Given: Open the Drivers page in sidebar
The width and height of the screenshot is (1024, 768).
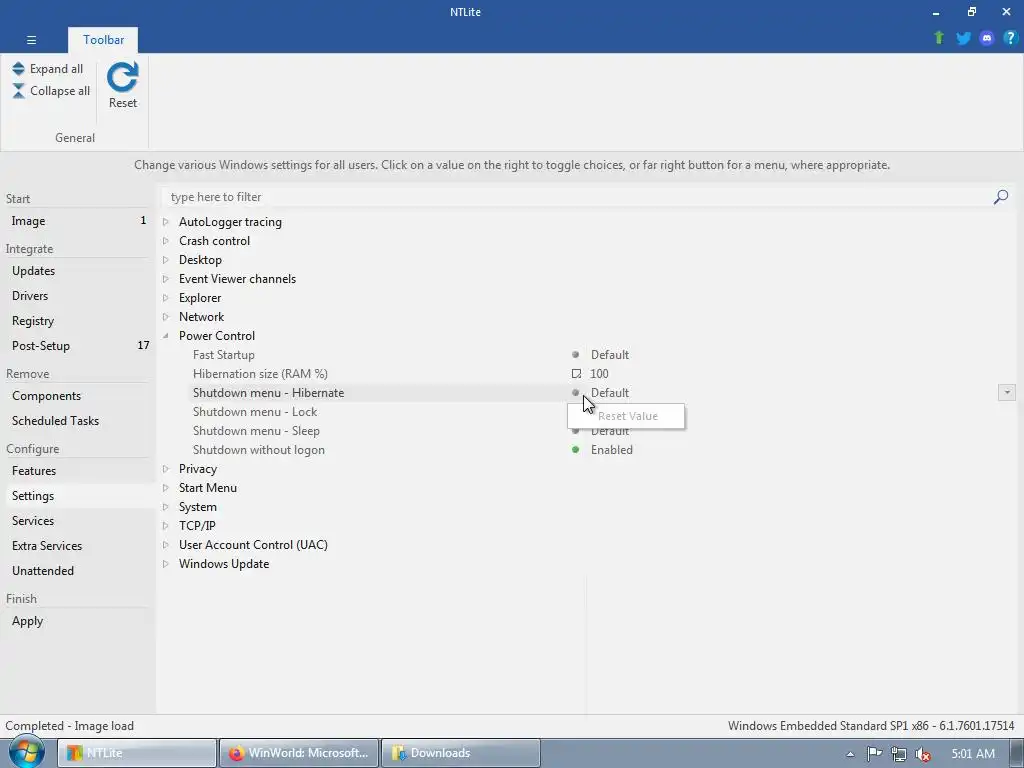Looking at the screenshot, I should [78, 295].
